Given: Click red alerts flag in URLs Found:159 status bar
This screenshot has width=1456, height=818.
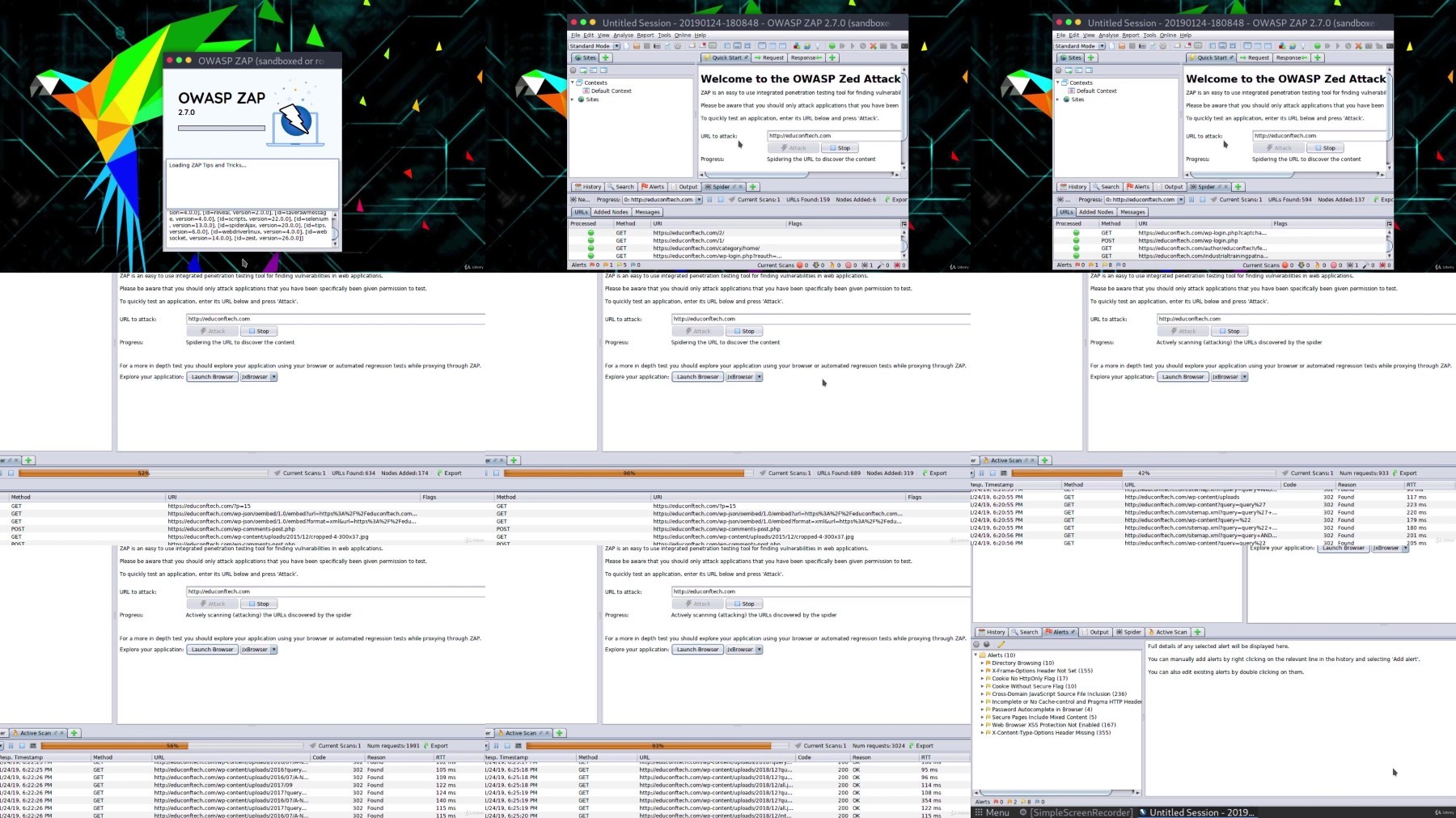Looking at the screenshot, I should [x=592, y=265].
